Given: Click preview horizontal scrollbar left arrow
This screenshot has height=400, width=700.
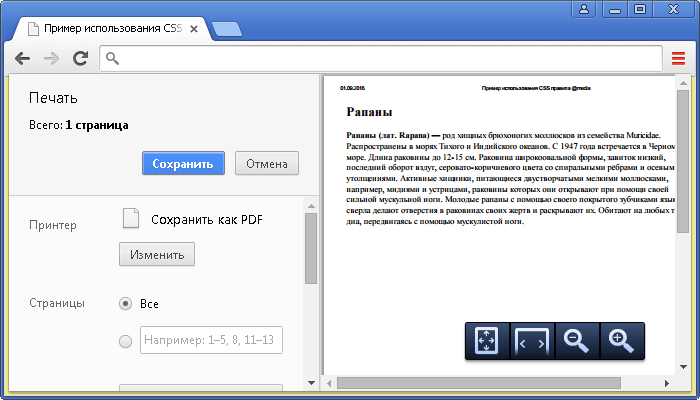Looking at the screenshot, I should (x=329, y=383).
